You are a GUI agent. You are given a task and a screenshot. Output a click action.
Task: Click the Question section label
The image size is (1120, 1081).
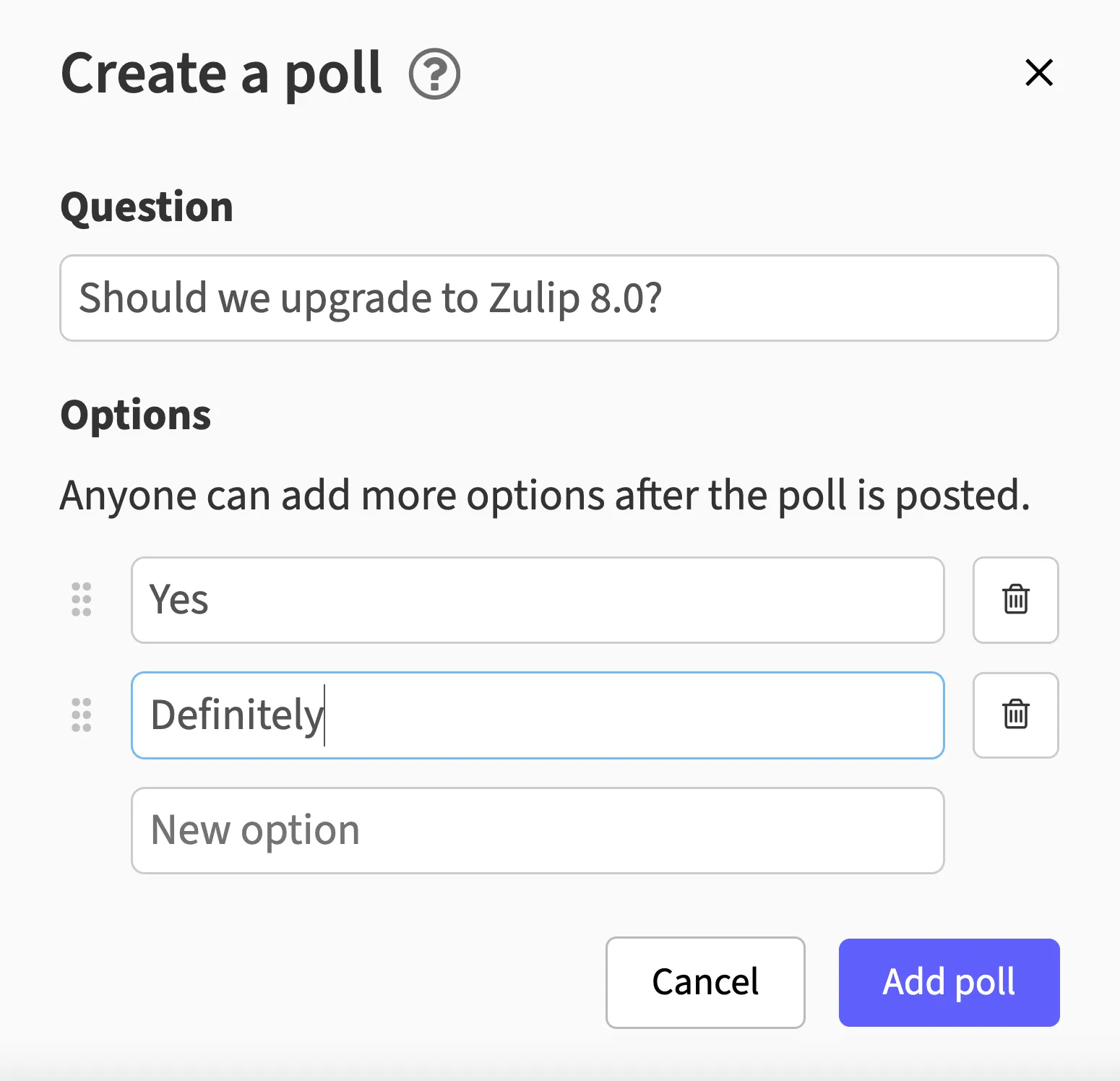[147, 207]
